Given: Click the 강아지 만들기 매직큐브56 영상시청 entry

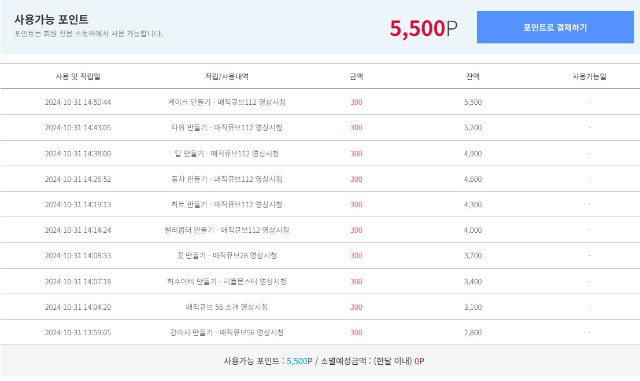Looking at the screenshot, I should [227, 332].
